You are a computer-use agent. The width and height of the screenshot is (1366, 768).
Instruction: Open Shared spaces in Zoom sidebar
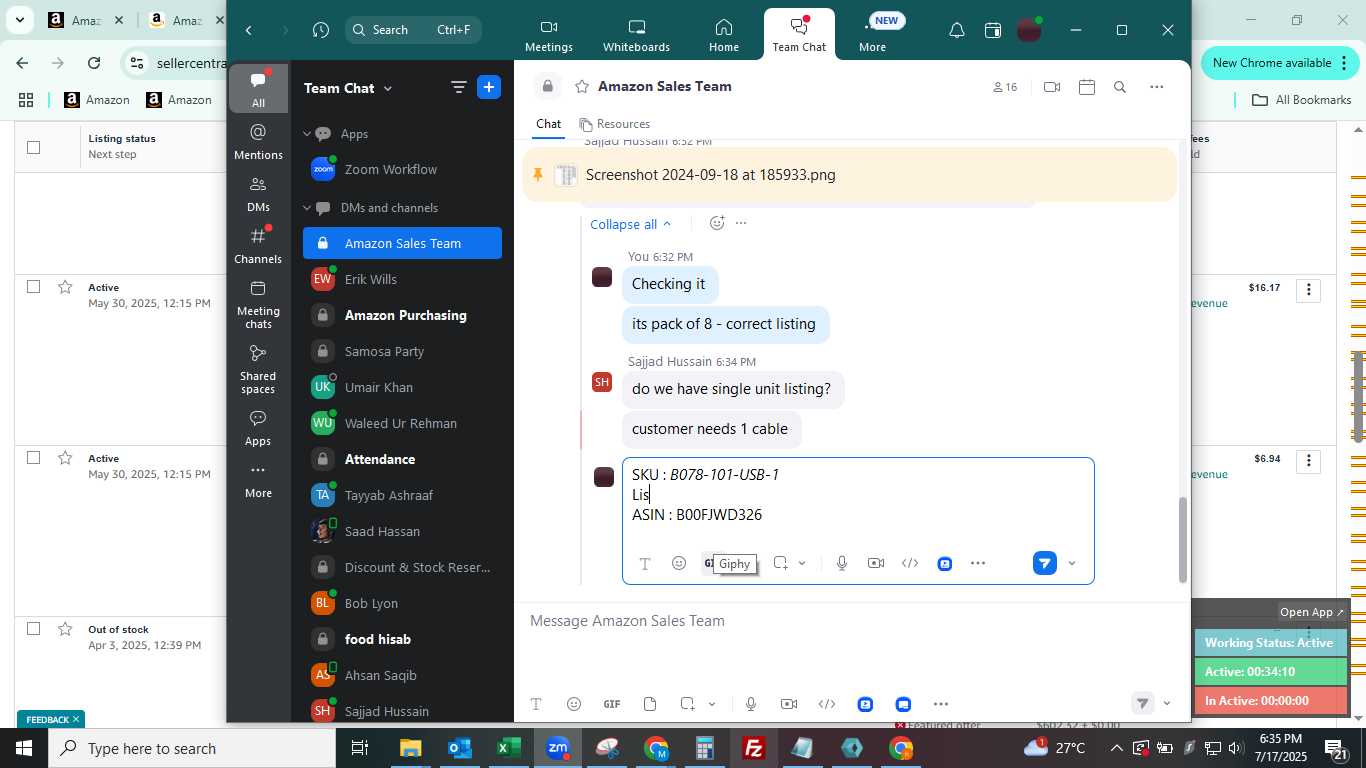258,369
